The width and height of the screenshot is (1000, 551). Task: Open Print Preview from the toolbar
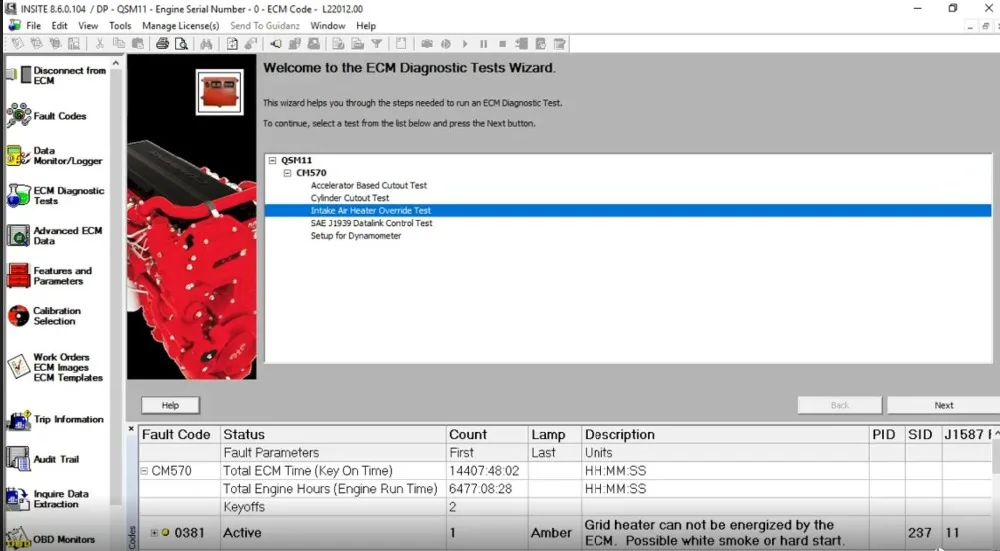tap(182, 44)
